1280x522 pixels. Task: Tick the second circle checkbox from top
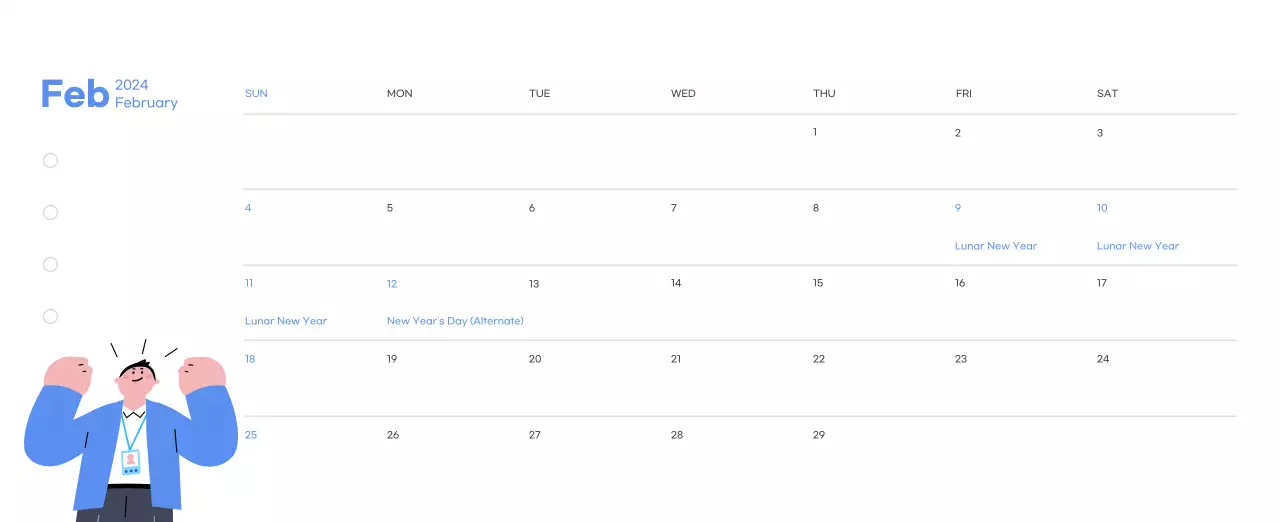point(51,213)
